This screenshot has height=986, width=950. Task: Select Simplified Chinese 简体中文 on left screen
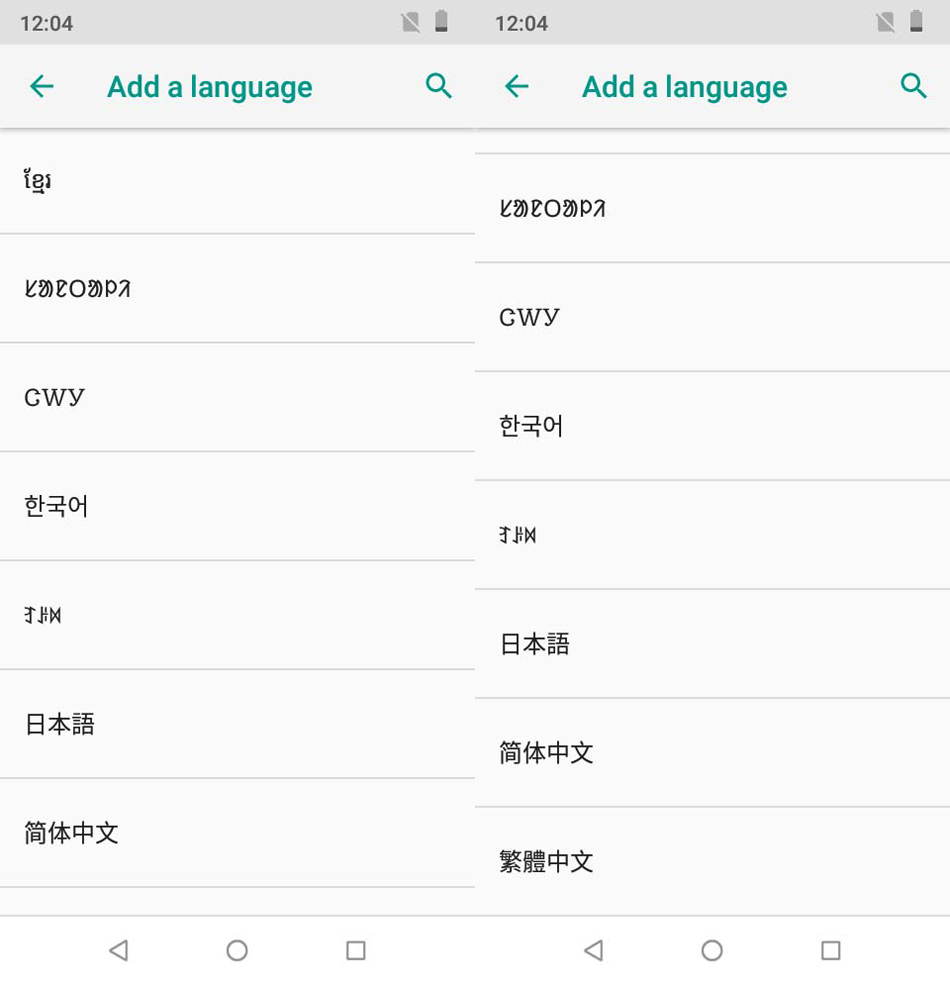coord(237,833)
